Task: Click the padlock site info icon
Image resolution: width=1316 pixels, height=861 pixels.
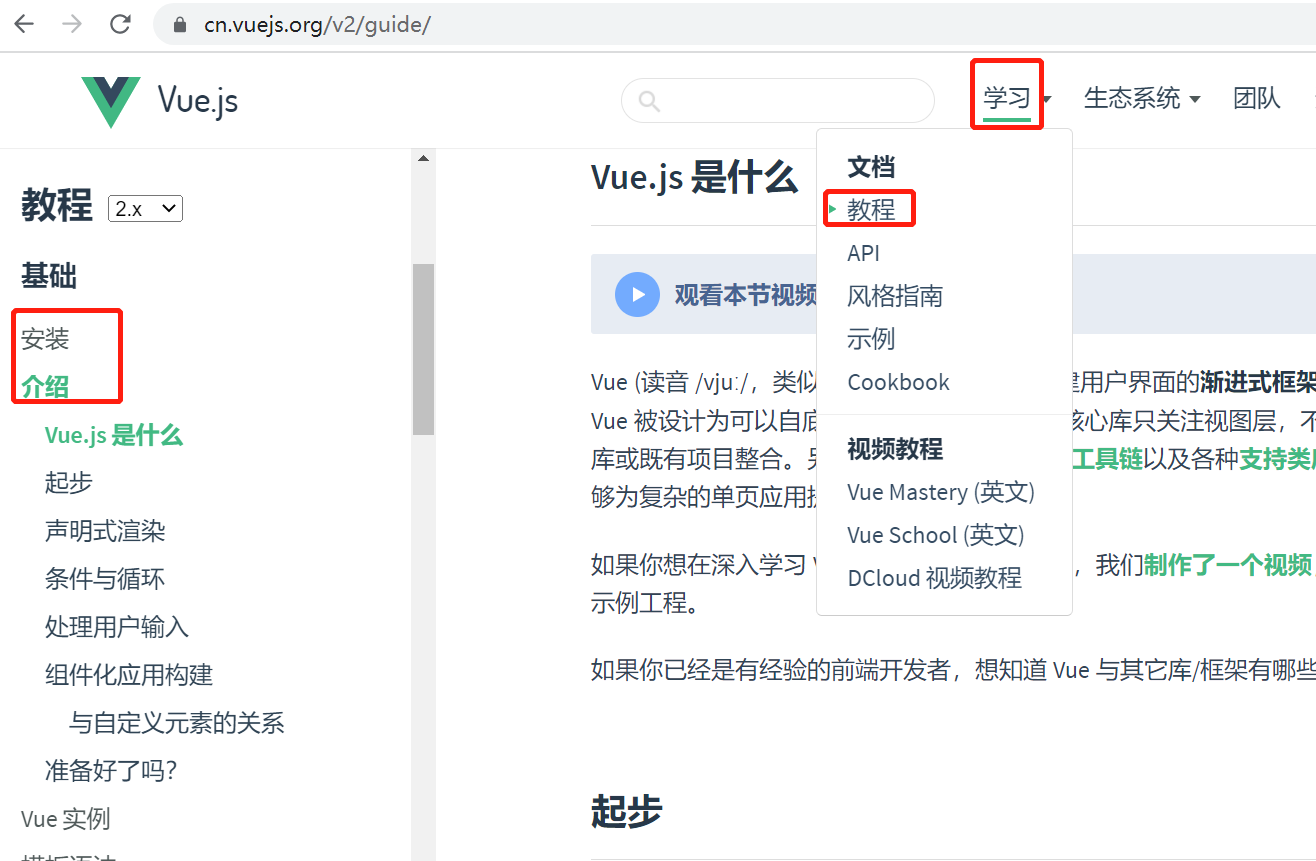Action: coord(181,25)
